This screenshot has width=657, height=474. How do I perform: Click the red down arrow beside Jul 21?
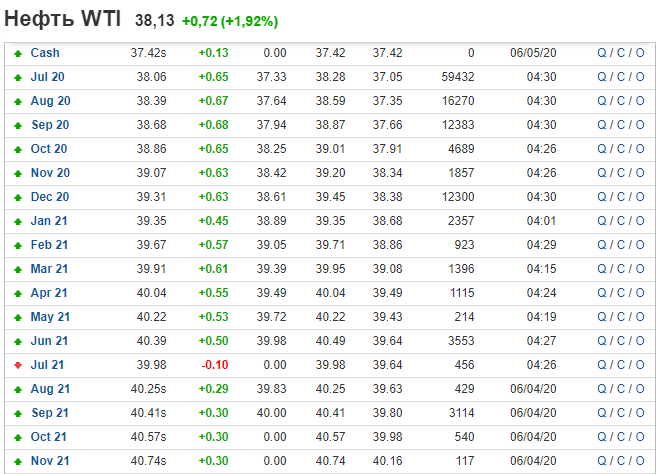18,365
